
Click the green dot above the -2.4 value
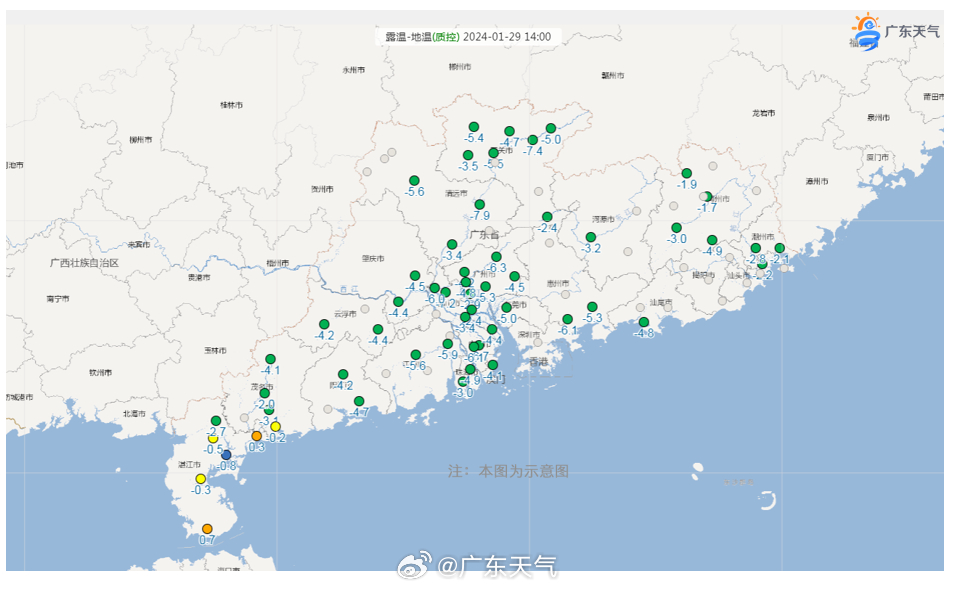(x=547, y=217)
